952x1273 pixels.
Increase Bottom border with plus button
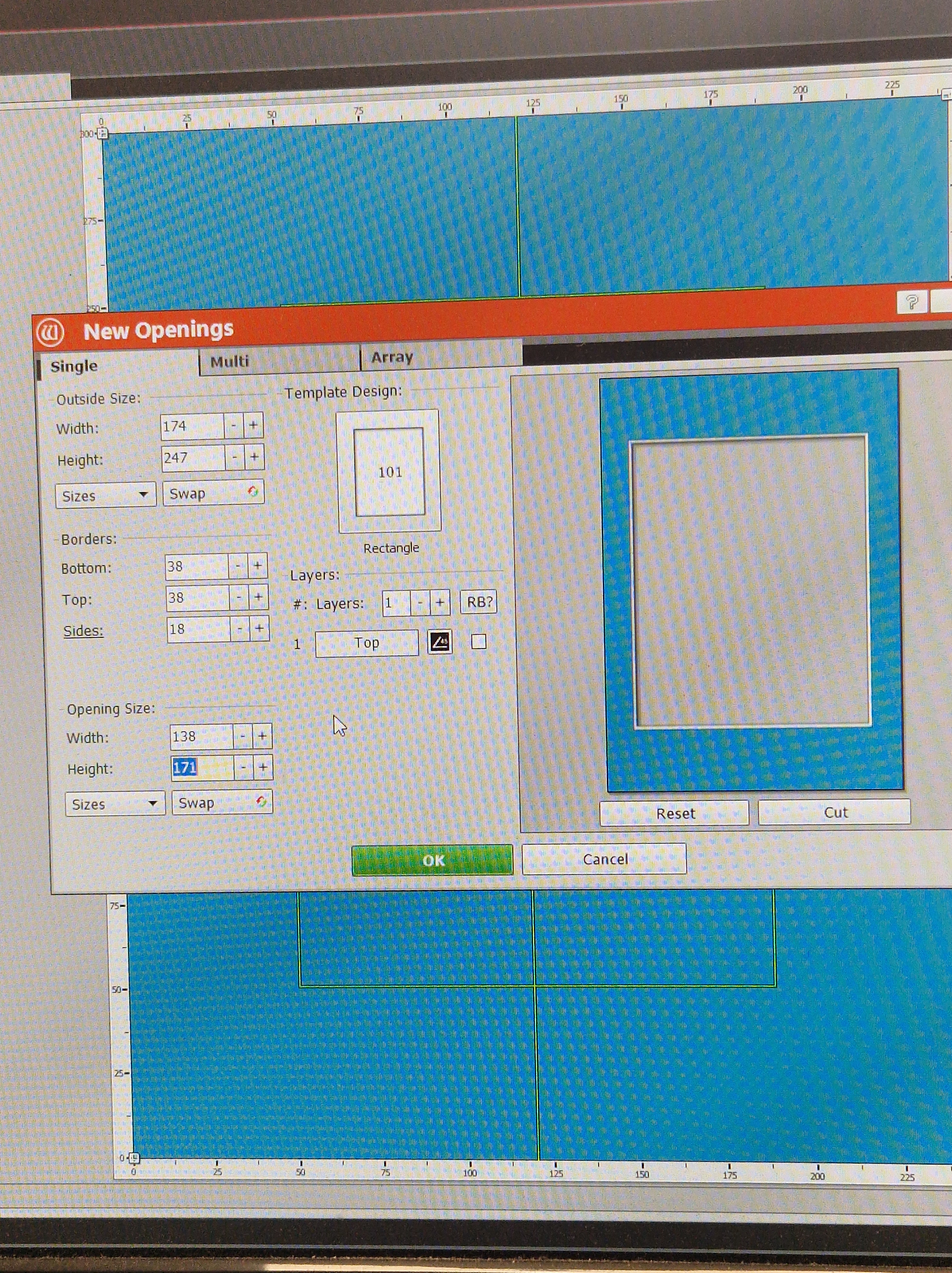click(x=258, y=566)
